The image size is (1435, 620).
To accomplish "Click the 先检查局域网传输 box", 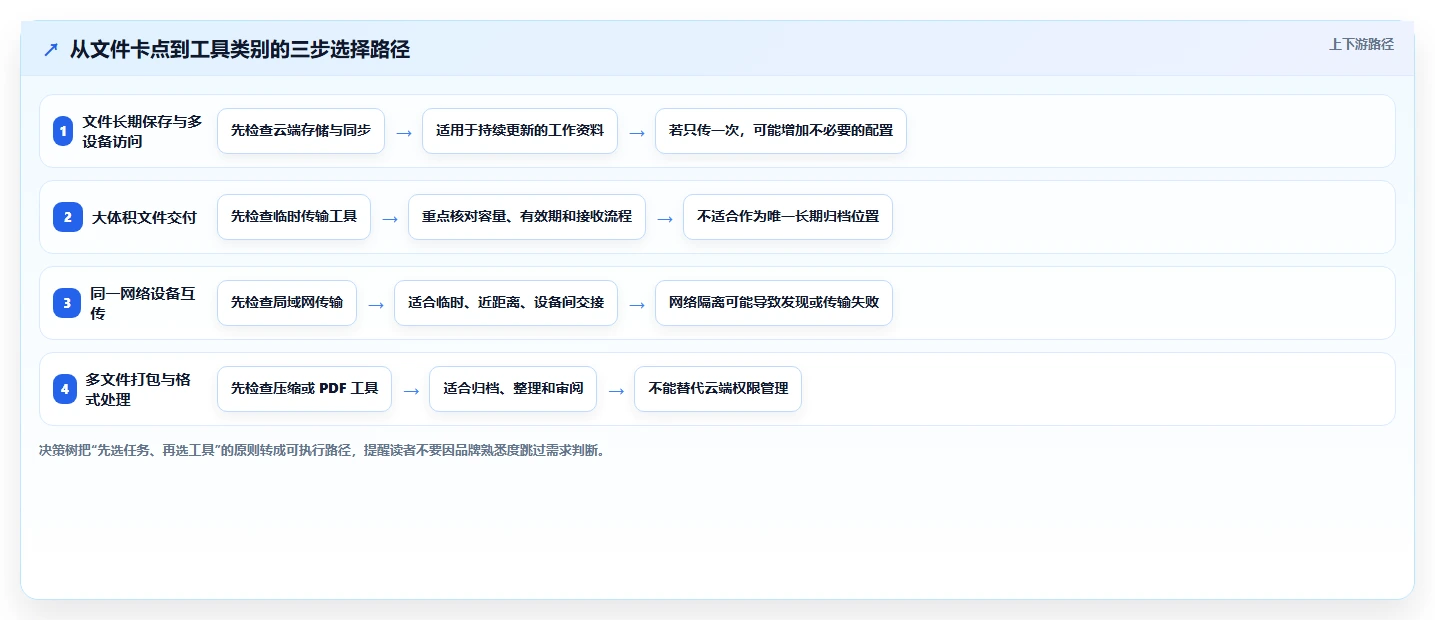I will (x=287, y=303).
